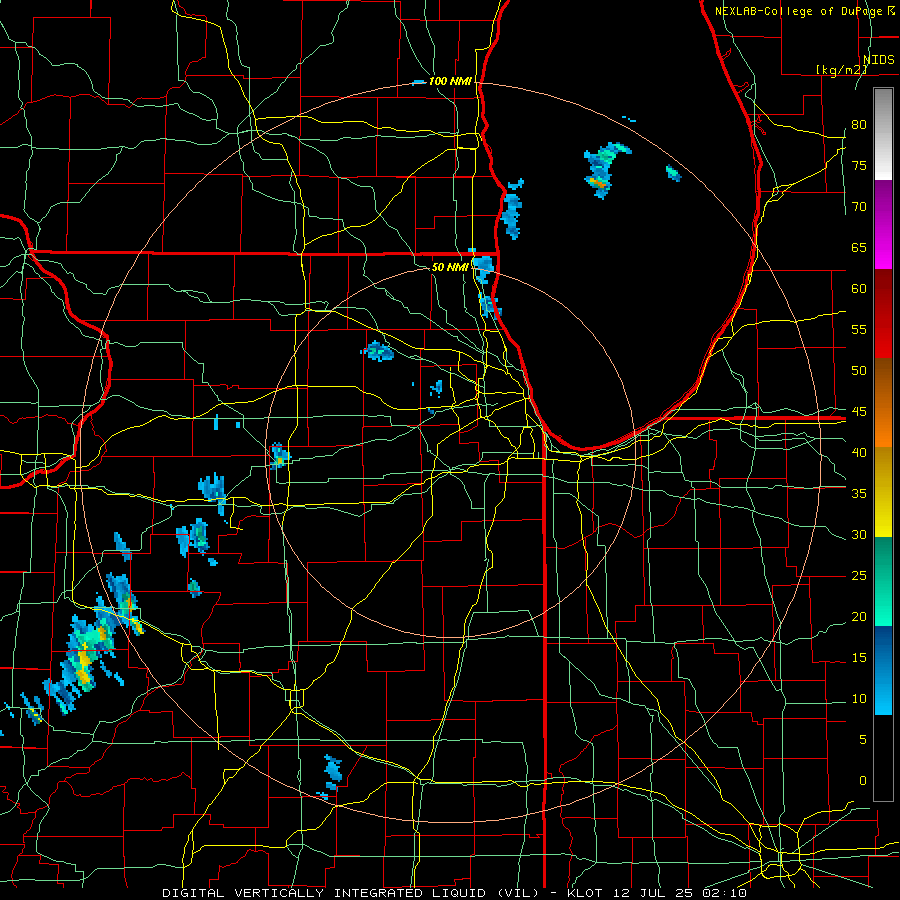Click the yellow segment of color scale
This screenshot has width=900, height=900.
point(883,492)
